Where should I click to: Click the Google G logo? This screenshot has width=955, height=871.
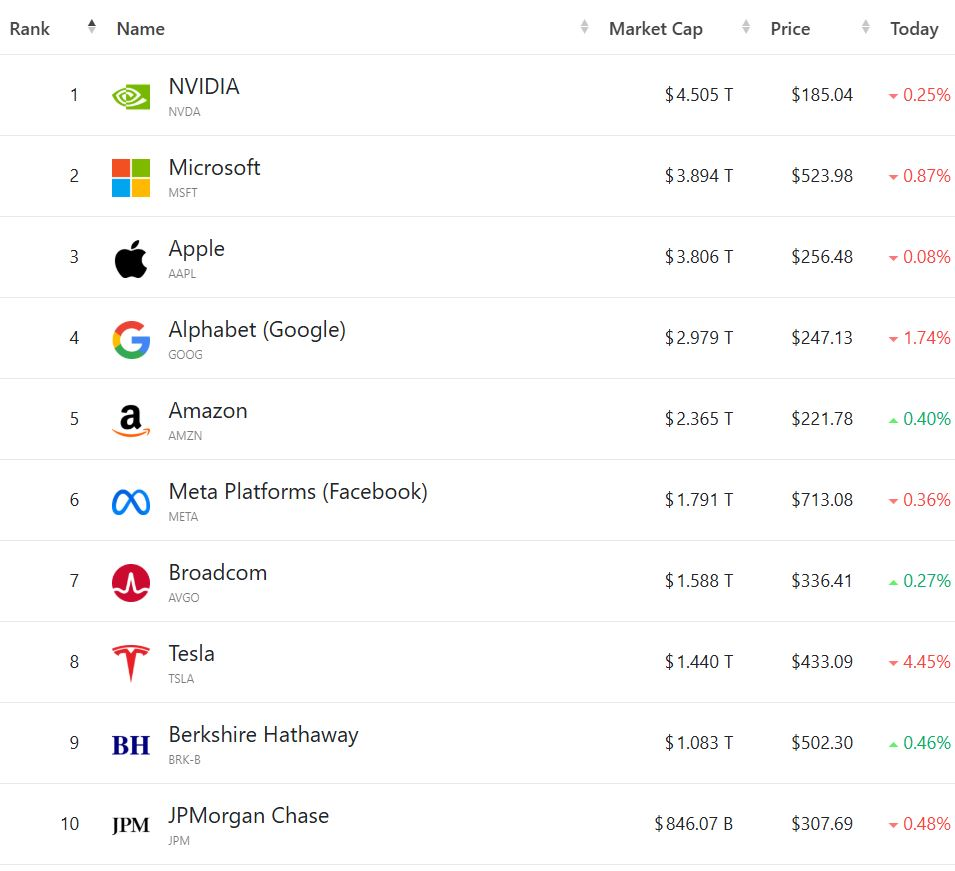coord(131,339)
